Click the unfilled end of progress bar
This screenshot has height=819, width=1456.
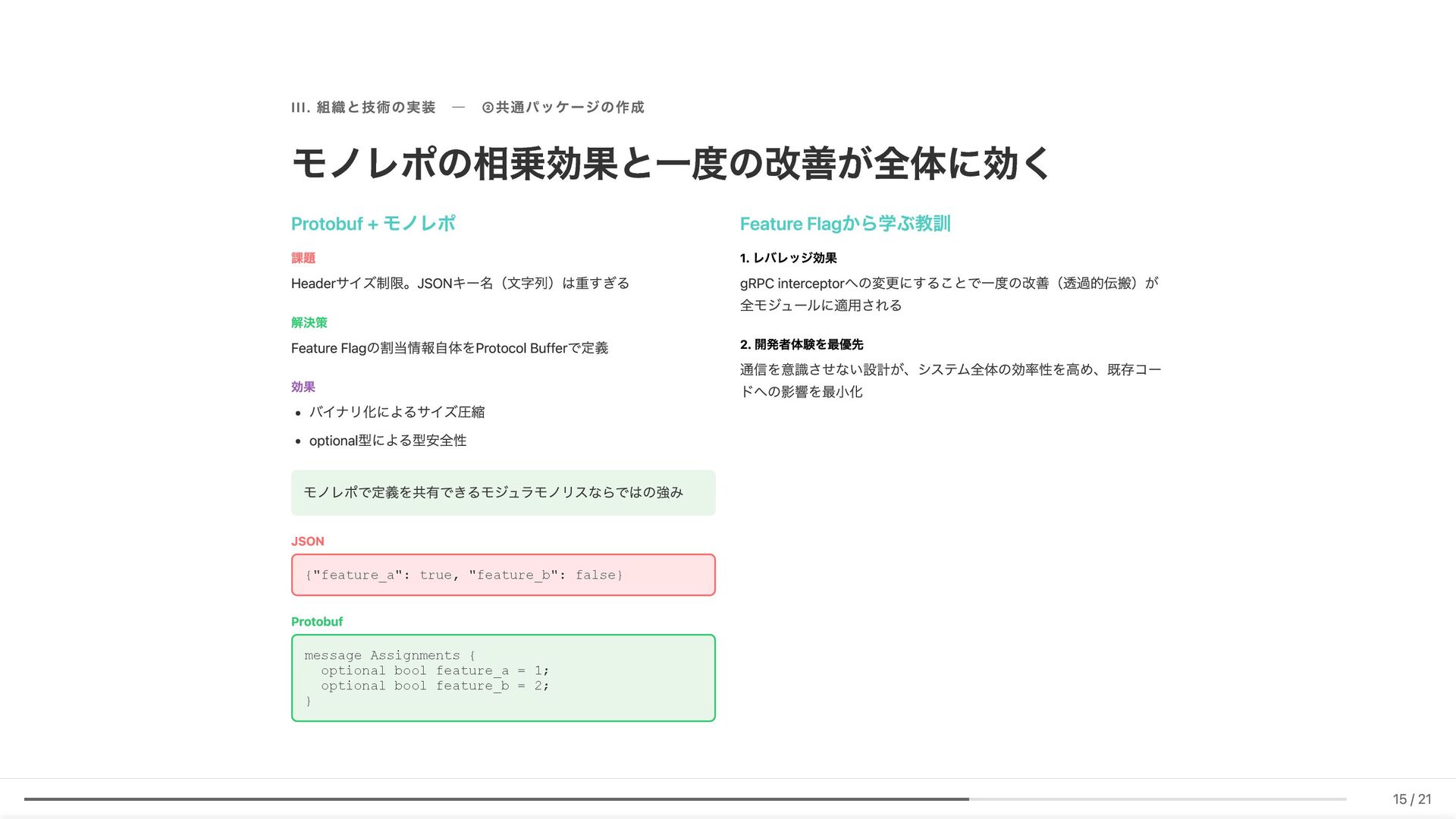point(1156,799)
